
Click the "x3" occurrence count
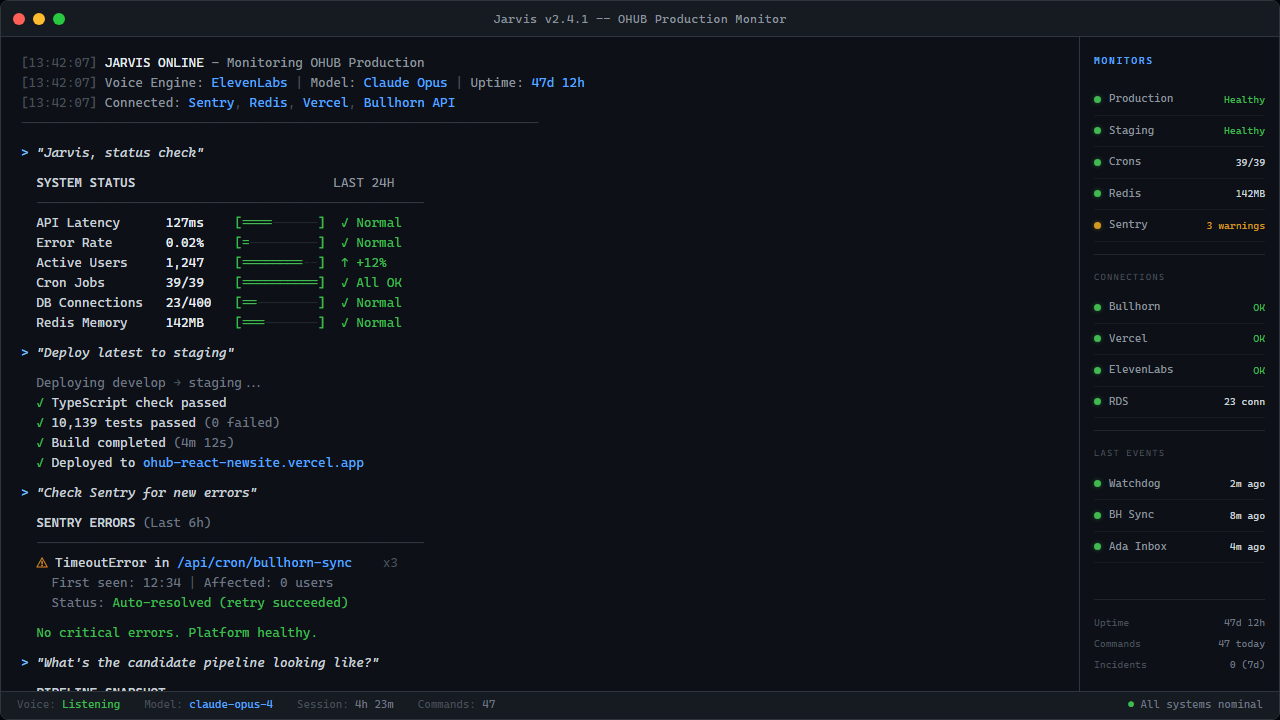pyautogui.click(x=390, y=563)
